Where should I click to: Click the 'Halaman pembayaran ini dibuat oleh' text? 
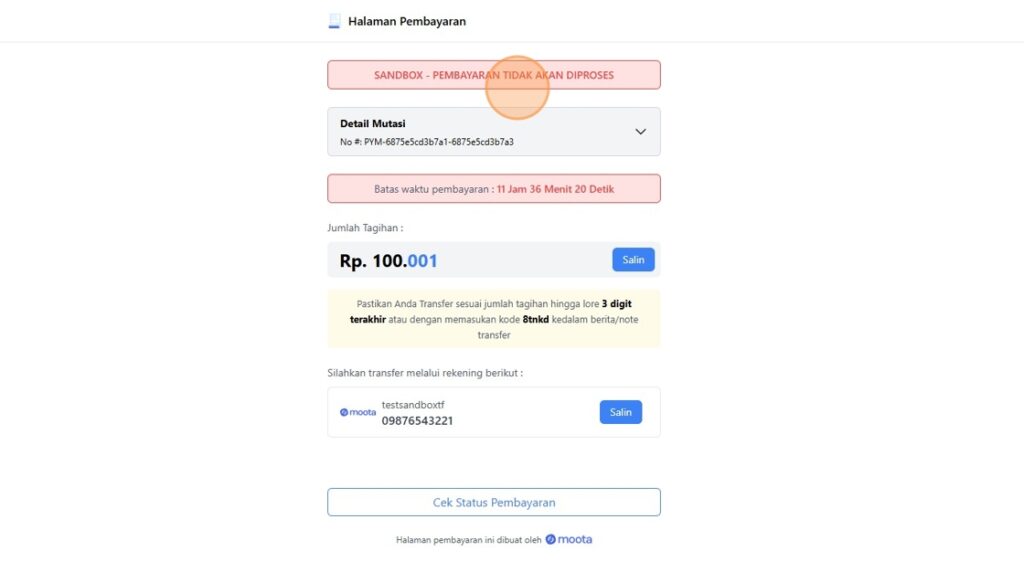tap(469, 540)
